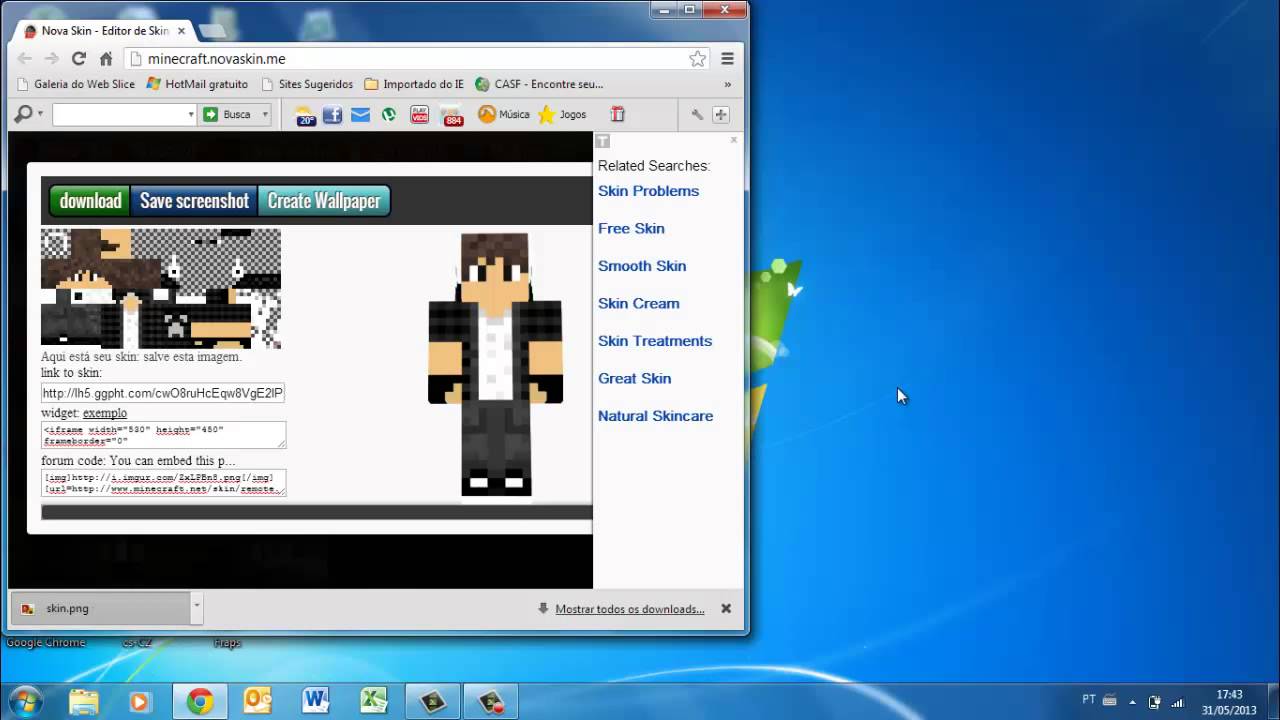Open the Chrome menu (three lines)

(x=728, y=59)
